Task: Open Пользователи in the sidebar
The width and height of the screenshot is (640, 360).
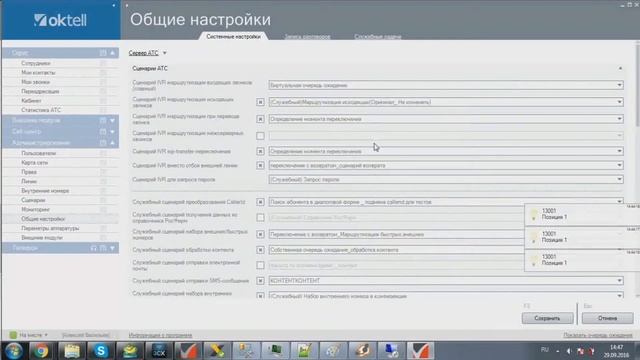Action: tap(38, 153)
